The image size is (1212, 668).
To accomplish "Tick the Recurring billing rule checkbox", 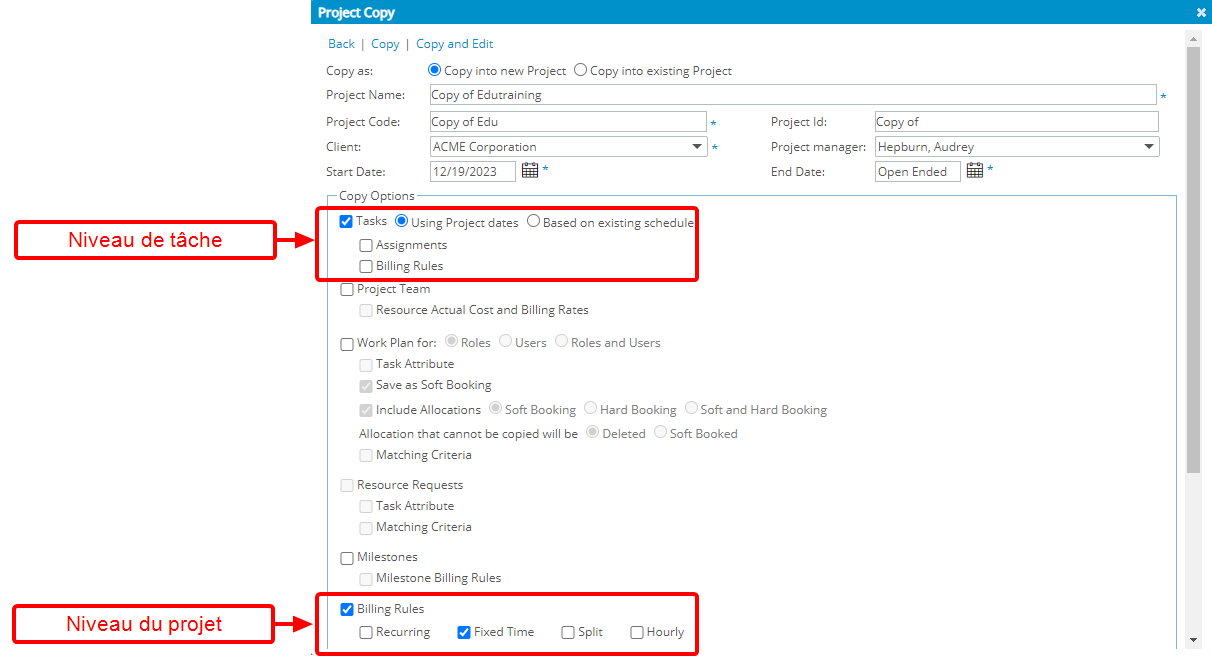I will [x=366, y=632].
